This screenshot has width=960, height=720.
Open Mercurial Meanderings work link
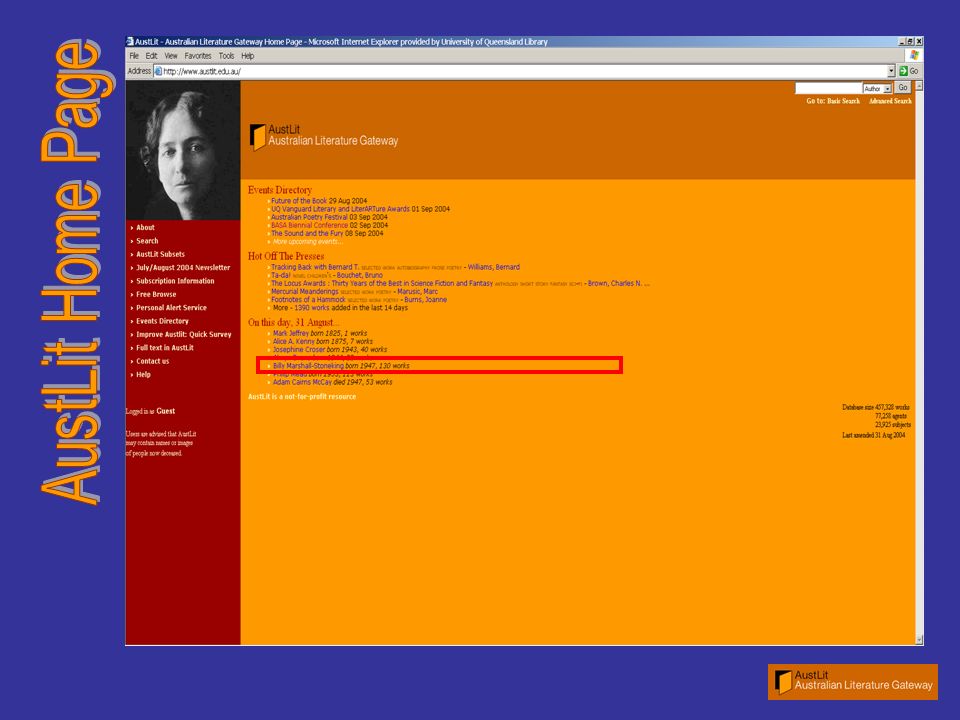(305, 291)
